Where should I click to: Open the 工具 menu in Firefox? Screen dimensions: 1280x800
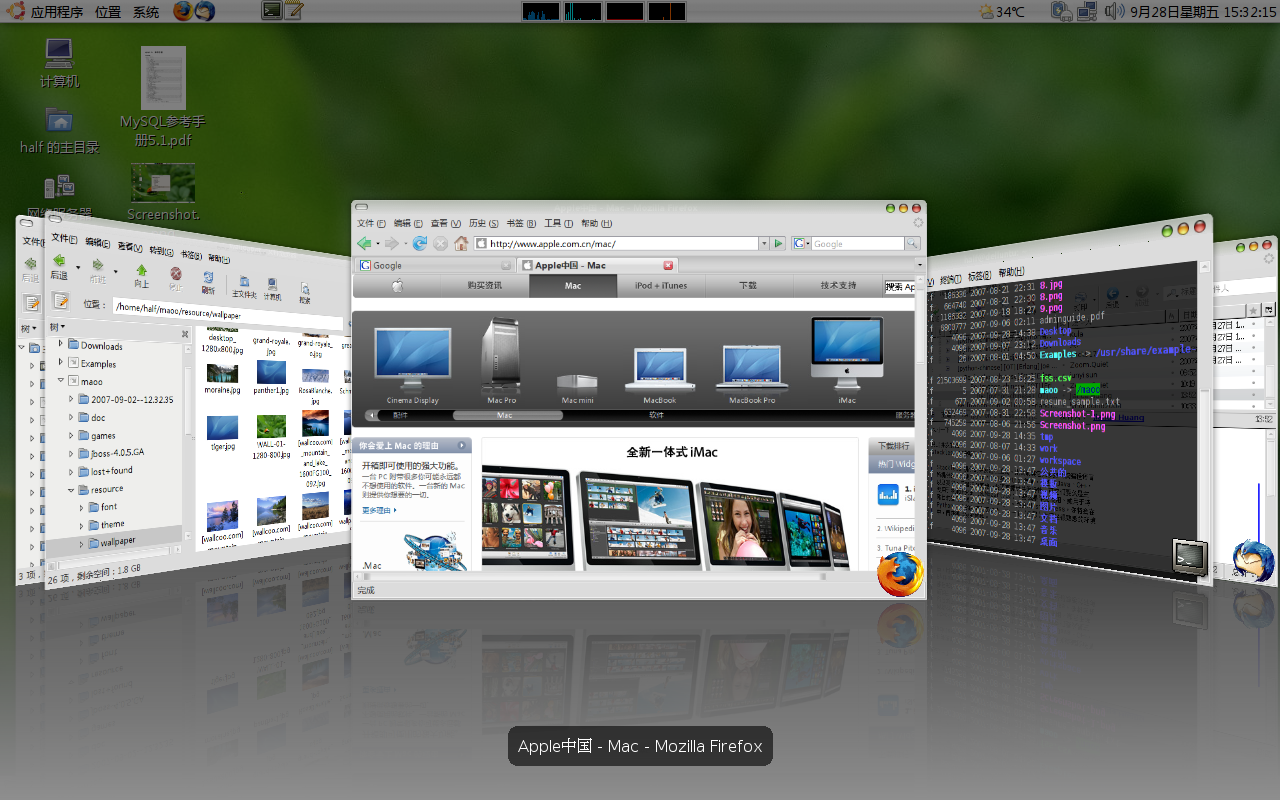point(557,223)
